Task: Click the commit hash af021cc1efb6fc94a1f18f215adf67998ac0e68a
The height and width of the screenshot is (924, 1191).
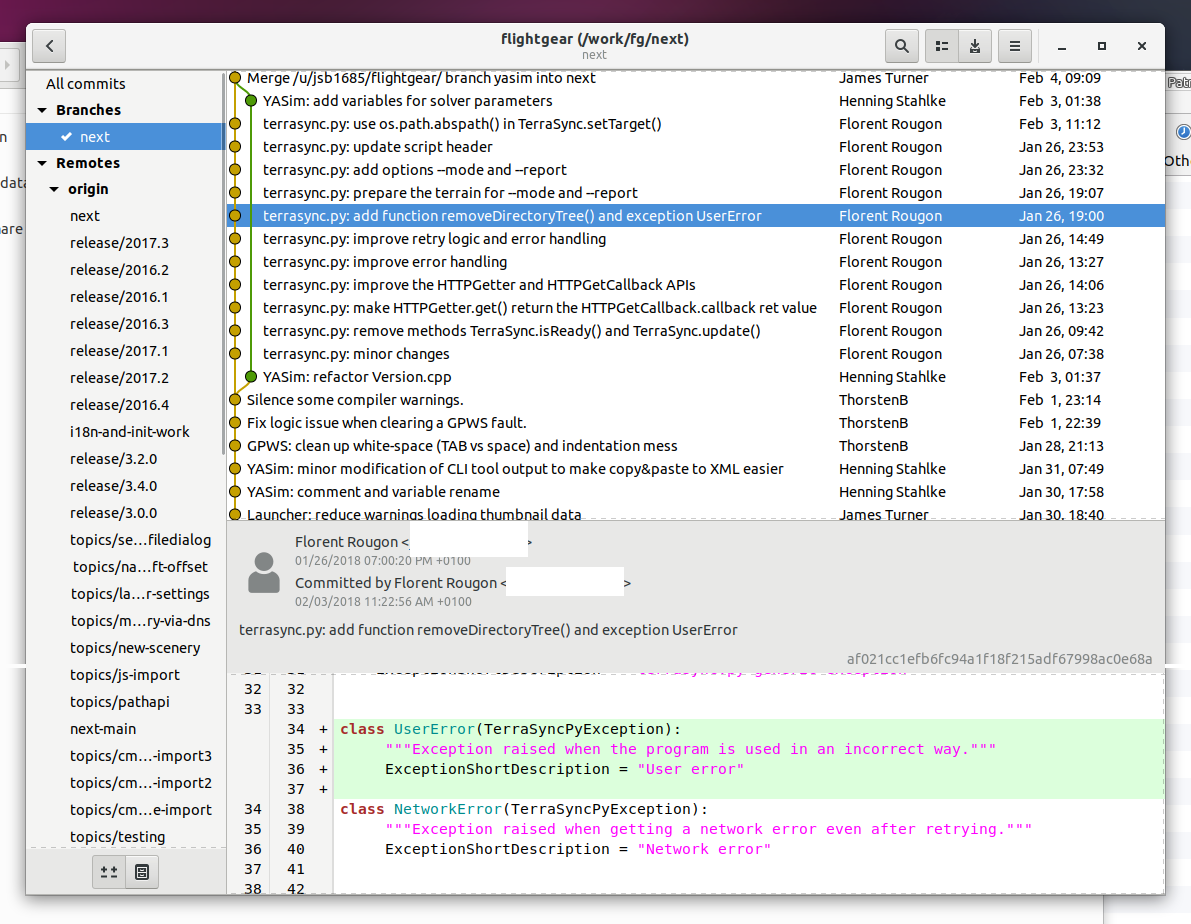Action: pyautogui.click(x=1000, y=659)
